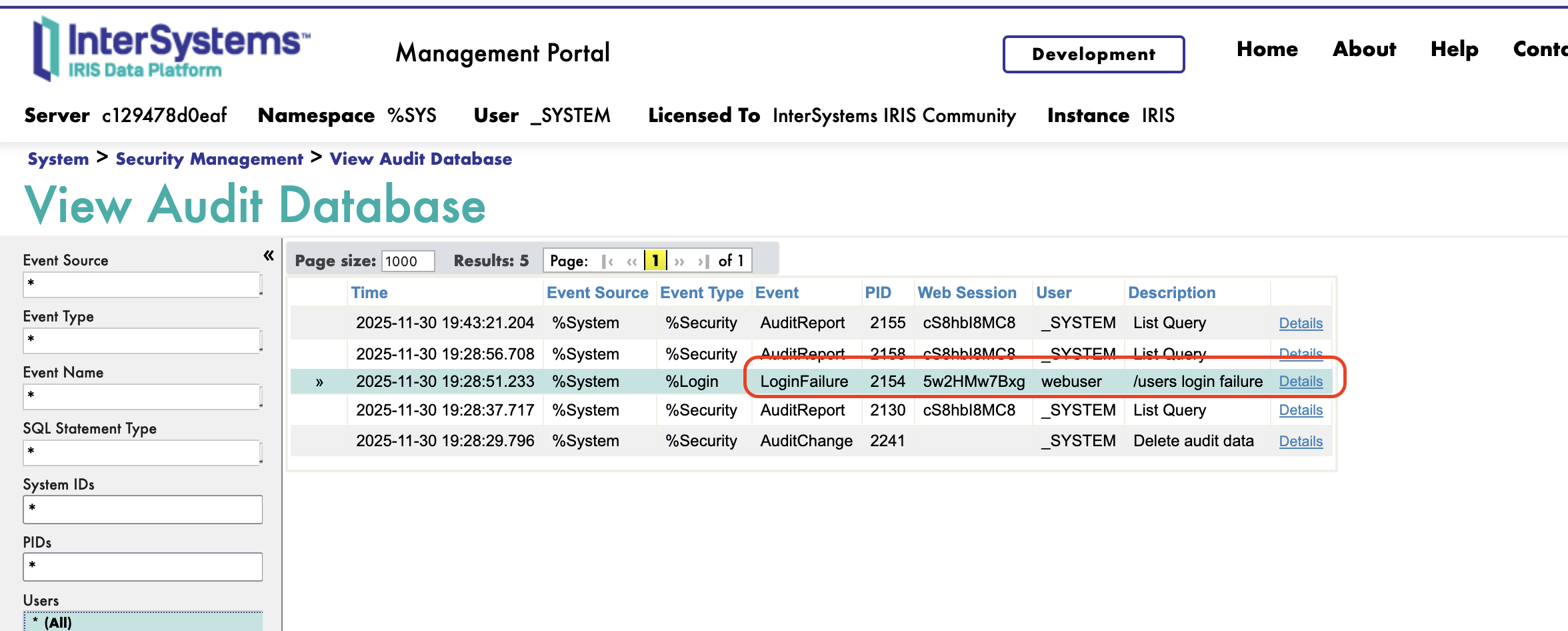
Task: Click the Development environment button
Action: point(1093,54)
